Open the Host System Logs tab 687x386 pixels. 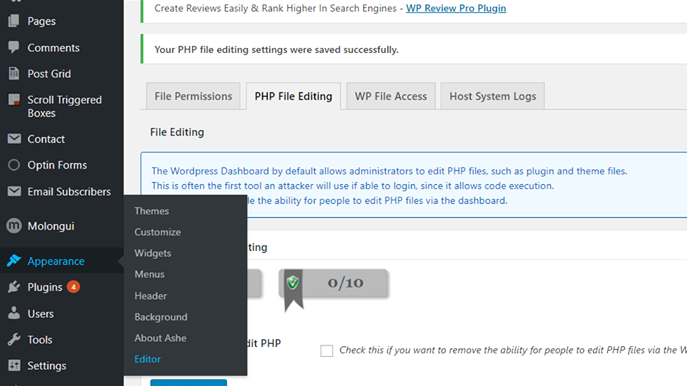pos(492,96)
